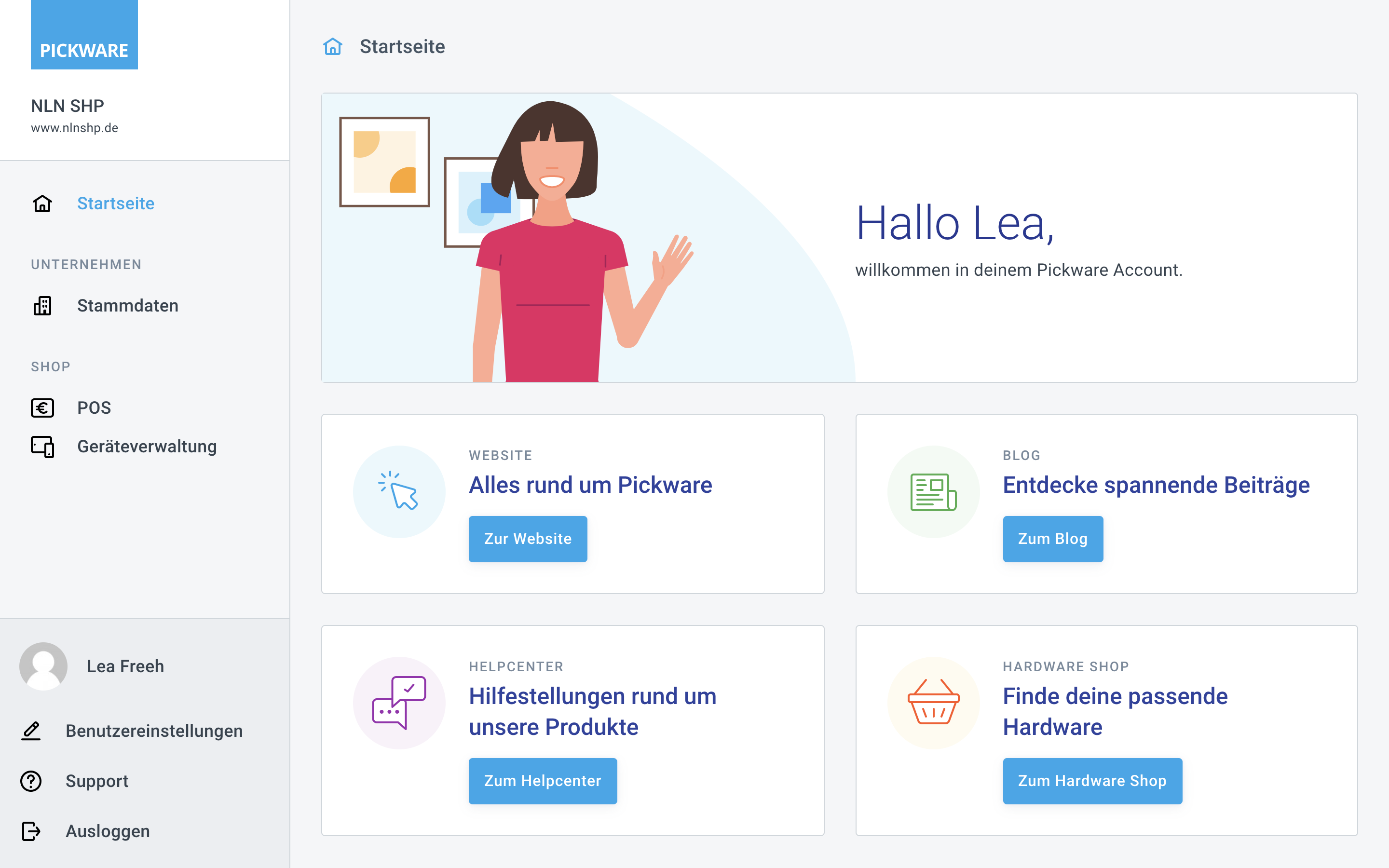This screenshot has height=868, width=1389.
Task: Click the Geräteverwaltung devices icon
Action: (x=42, y=447)
